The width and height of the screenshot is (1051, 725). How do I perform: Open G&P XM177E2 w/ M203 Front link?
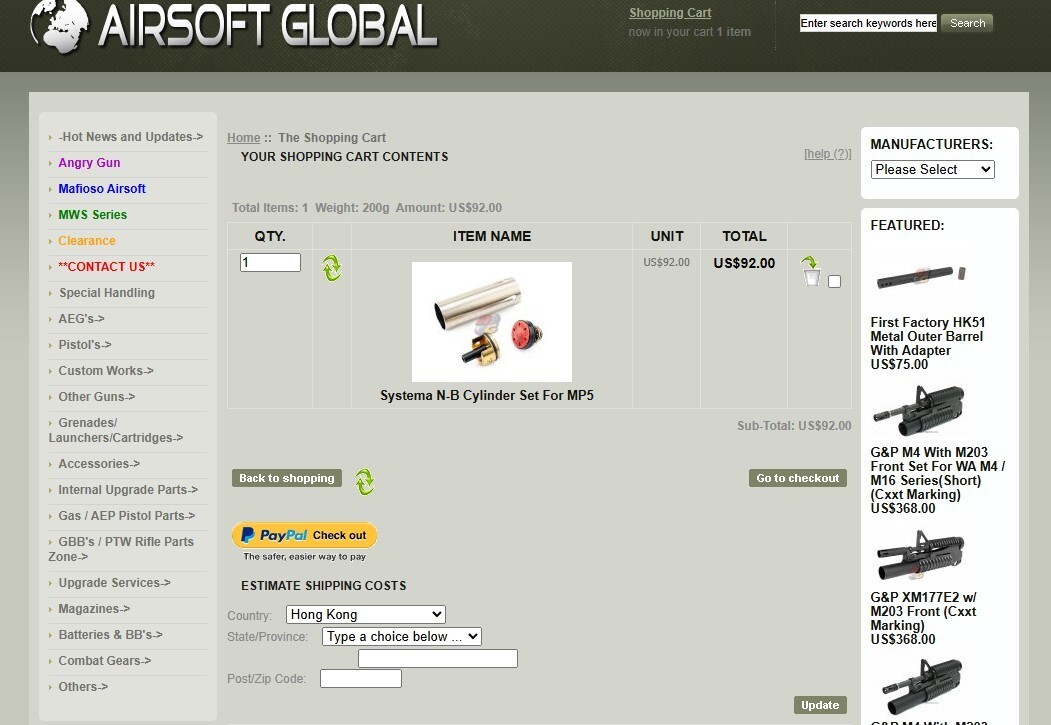[x=923, y=611]
